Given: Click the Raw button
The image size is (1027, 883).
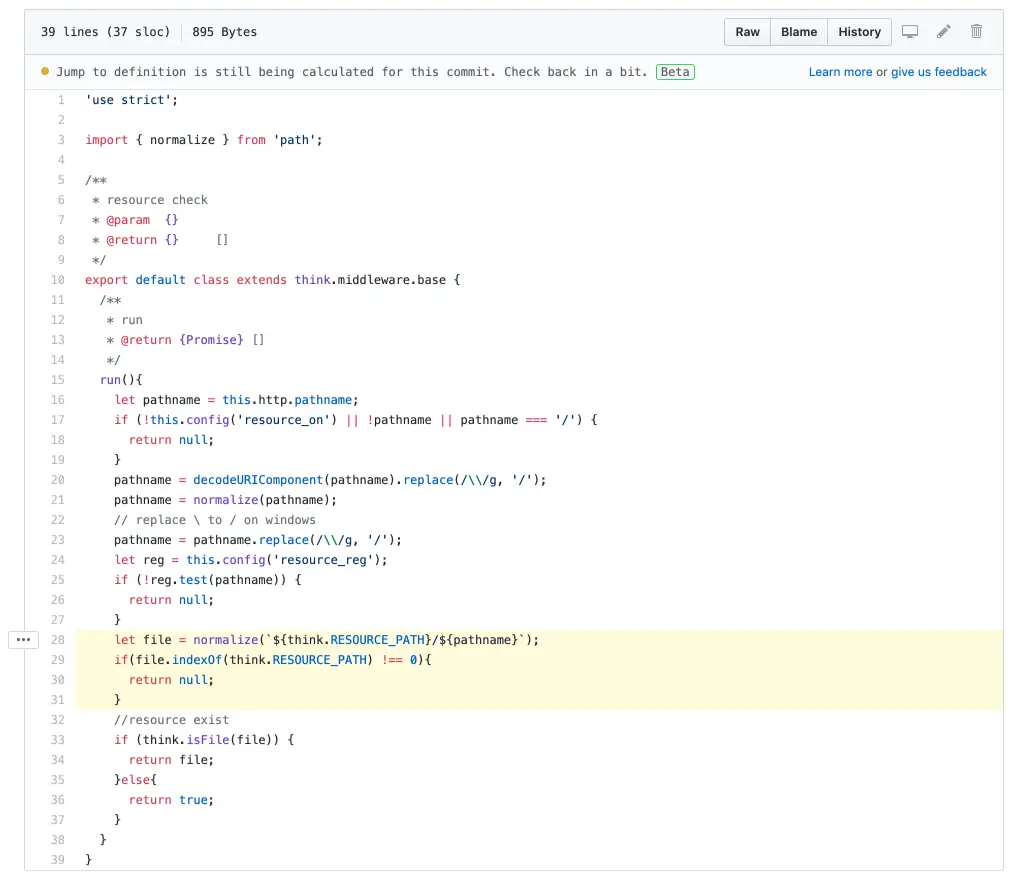Looking at the screenshot, I should pyautogui.click(x=747, y=31).
